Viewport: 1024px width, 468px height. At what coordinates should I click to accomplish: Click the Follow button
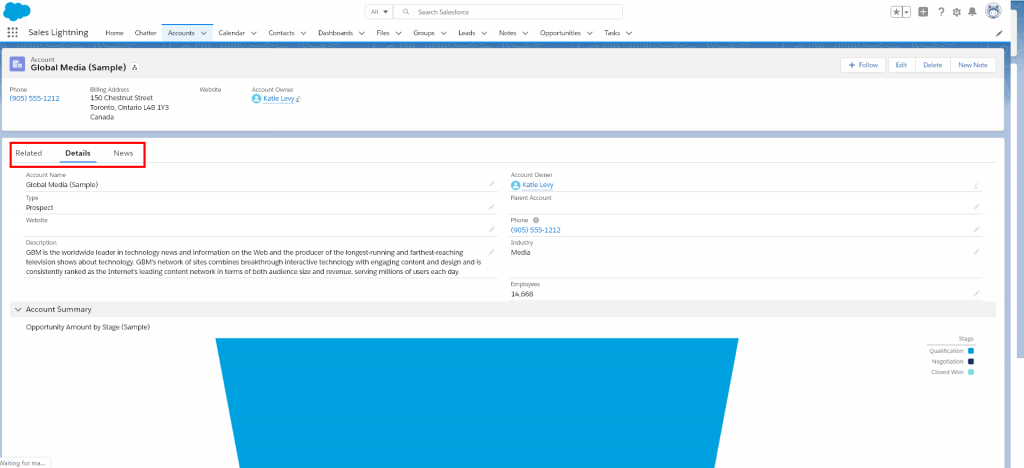pyautogui.click(x=863, y=65)
